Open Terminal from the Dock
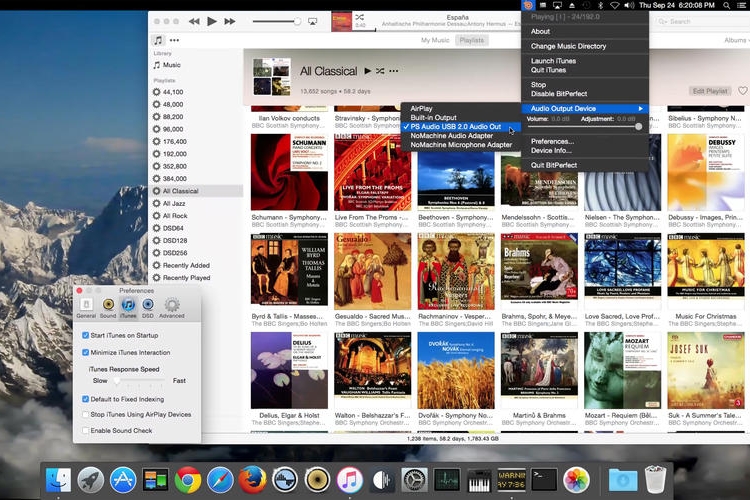750x500 pixels. pos(544,480)
